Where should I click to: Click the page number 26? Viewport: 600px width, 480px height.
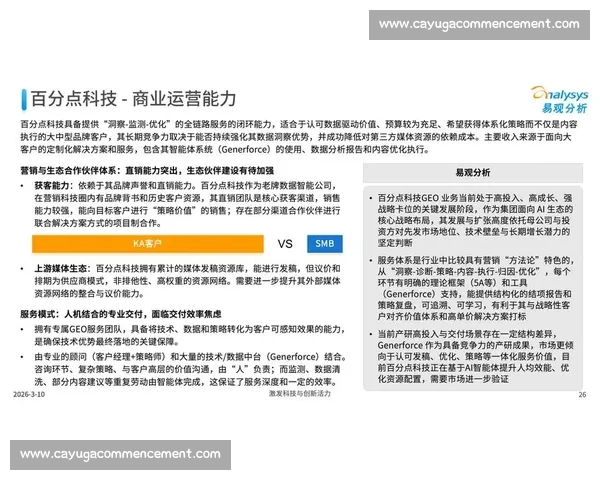[x=582, y=395]
